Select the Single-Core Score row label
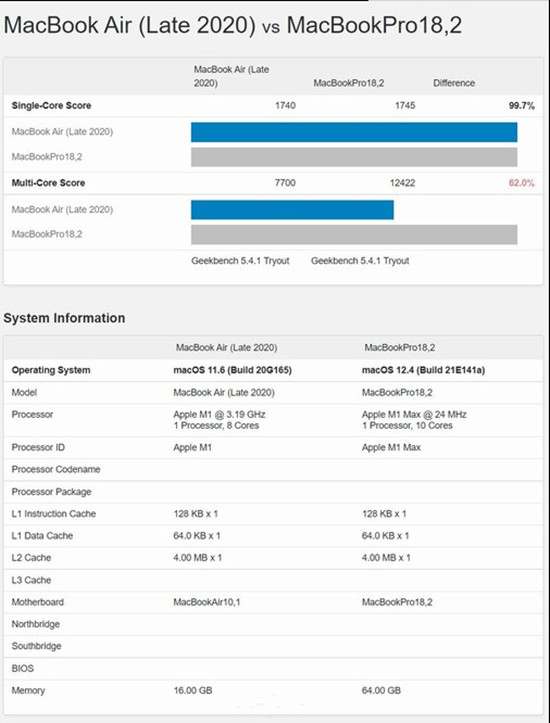This screenshot has height=723, width=550. (51, 106)
